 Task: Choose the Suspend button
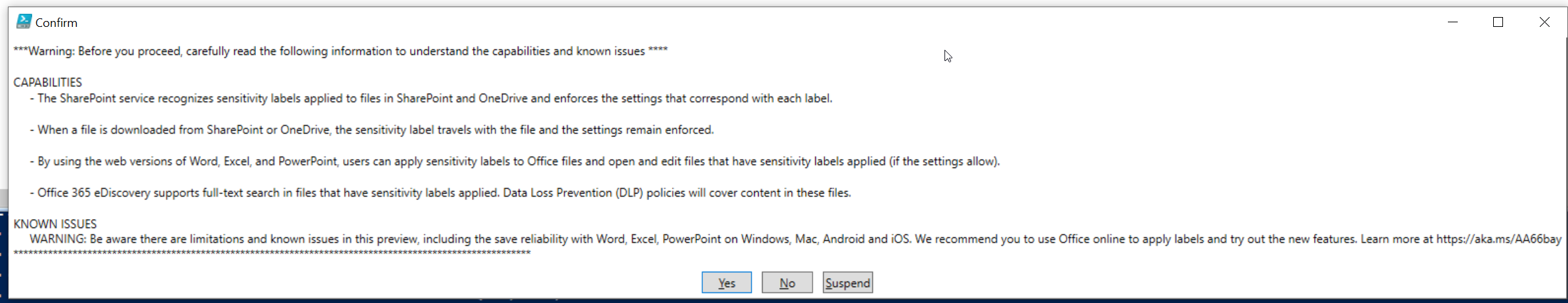coord(847,283)
